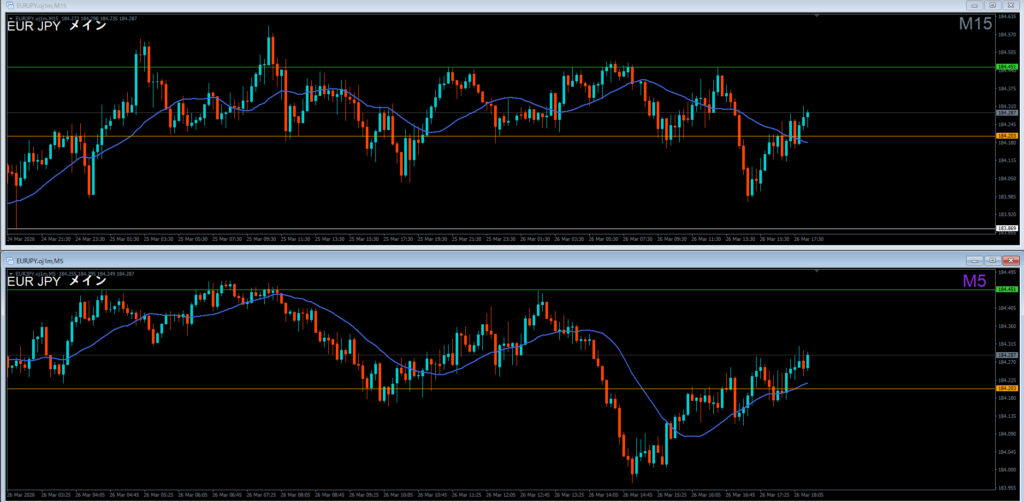
Task: Select the green 184.451 price label in M15 chart
Action: point(1006,67)
